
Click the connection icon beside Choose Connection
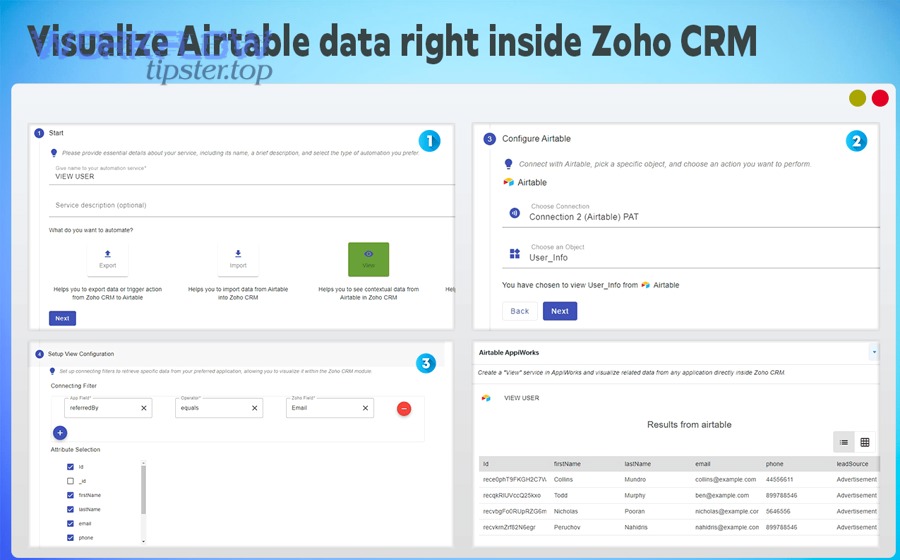[x=515, y=213]
